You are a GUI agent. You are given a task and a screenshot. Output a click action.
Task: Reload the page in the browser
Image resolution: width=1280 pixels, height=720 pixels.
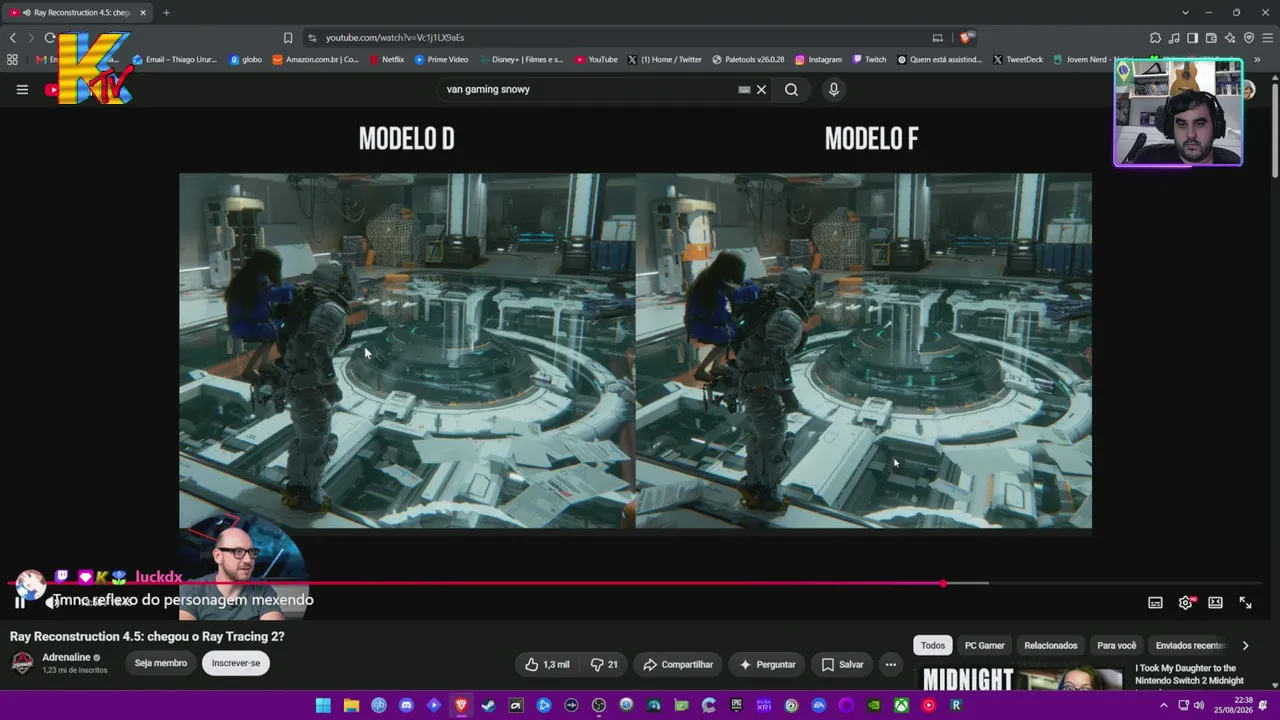coord(50,38)
